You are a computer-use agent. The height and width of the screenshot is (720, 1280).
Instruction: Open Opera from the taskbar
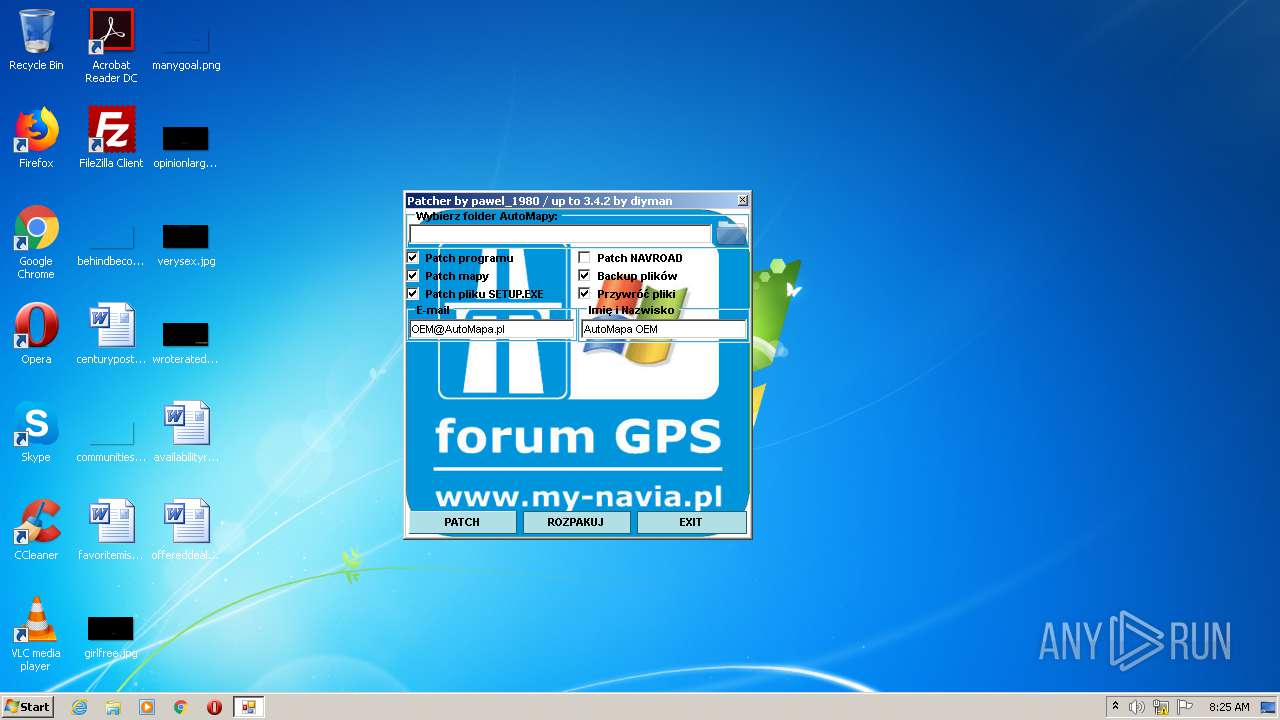coord(214,707)
